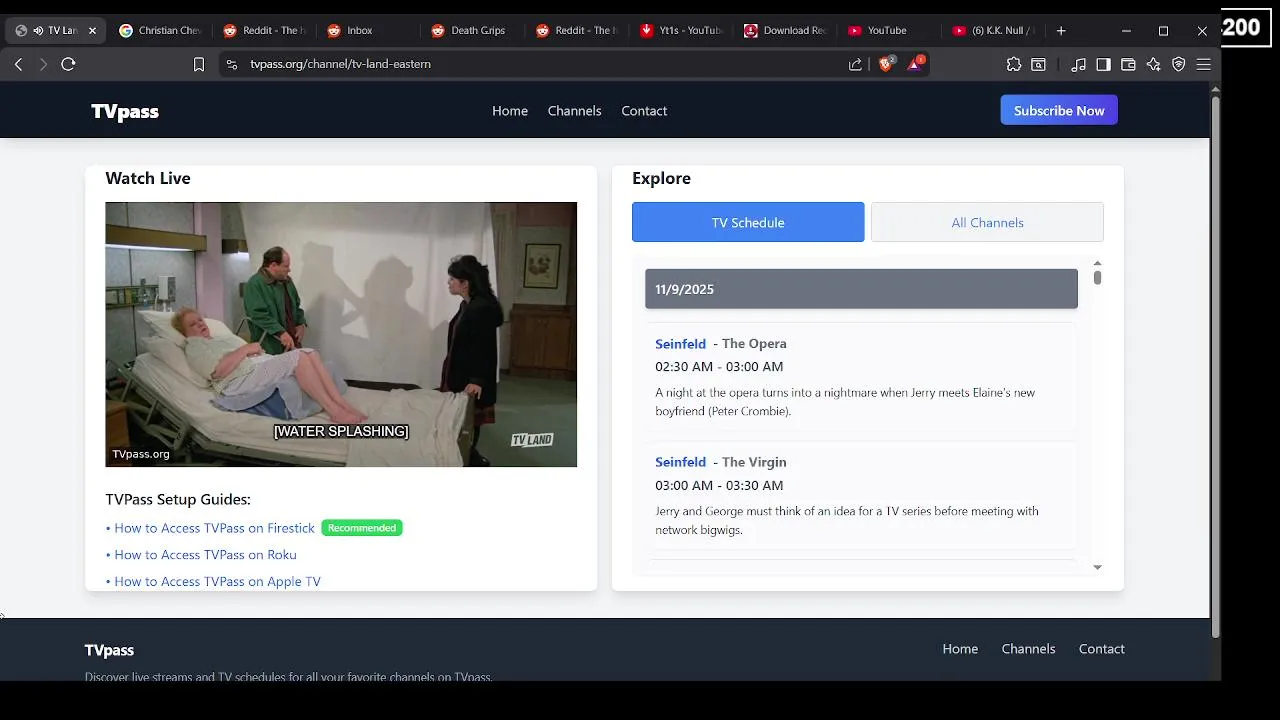Switch to the YouTube tab
This screenshot has height=720, width=1280.
[889, 30]
